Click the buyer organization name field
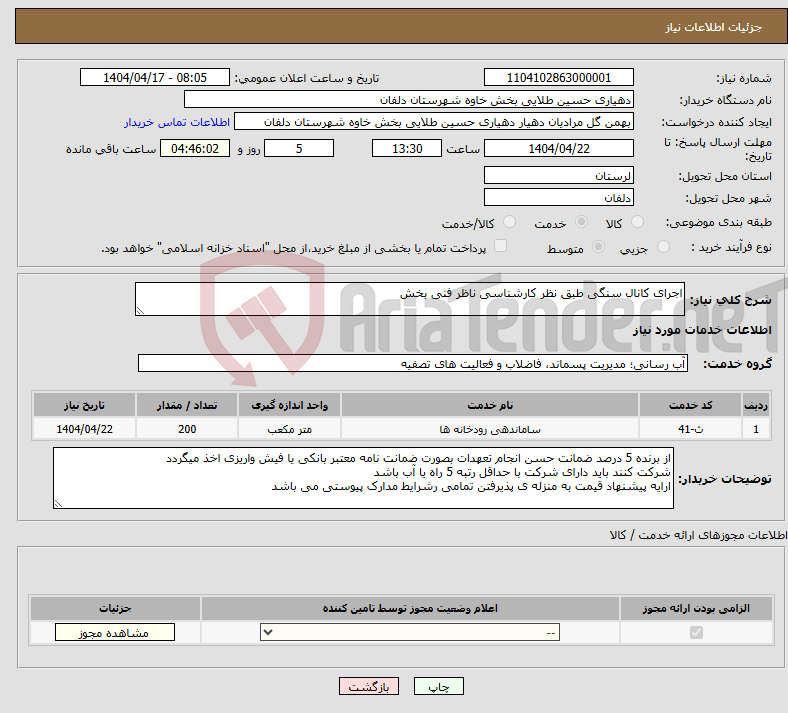The height and width of the screenshot is (713, 788). [409, 99]
